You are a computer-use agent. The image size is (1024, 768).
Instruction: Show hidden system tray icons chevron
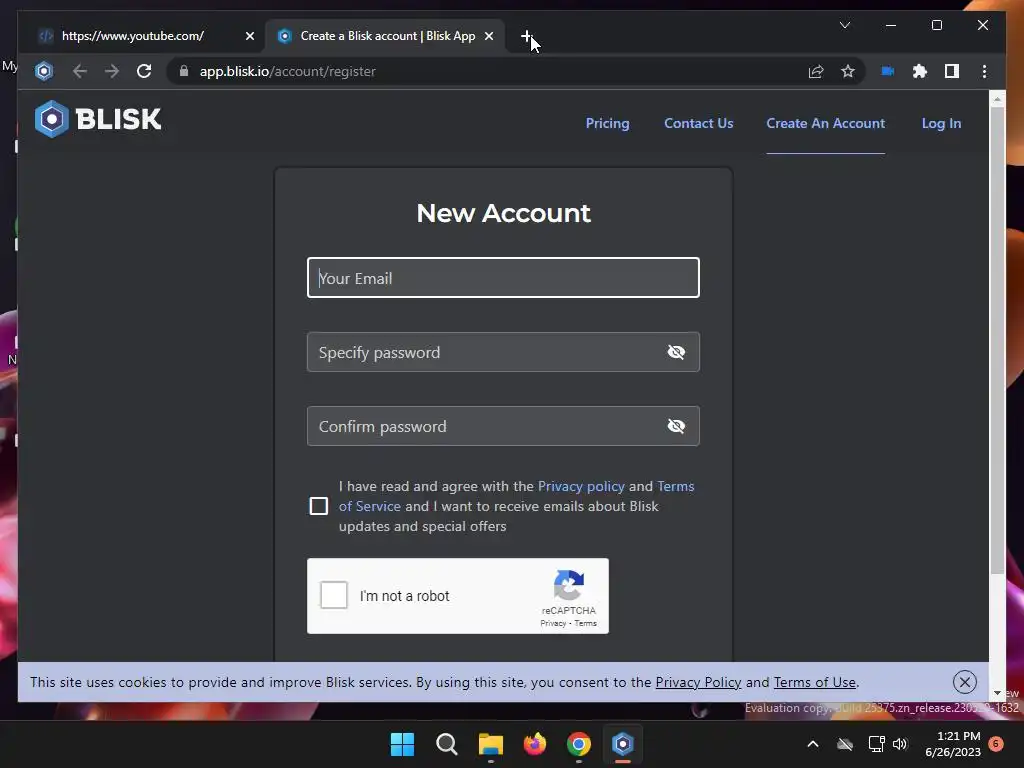tap(813, 744)
